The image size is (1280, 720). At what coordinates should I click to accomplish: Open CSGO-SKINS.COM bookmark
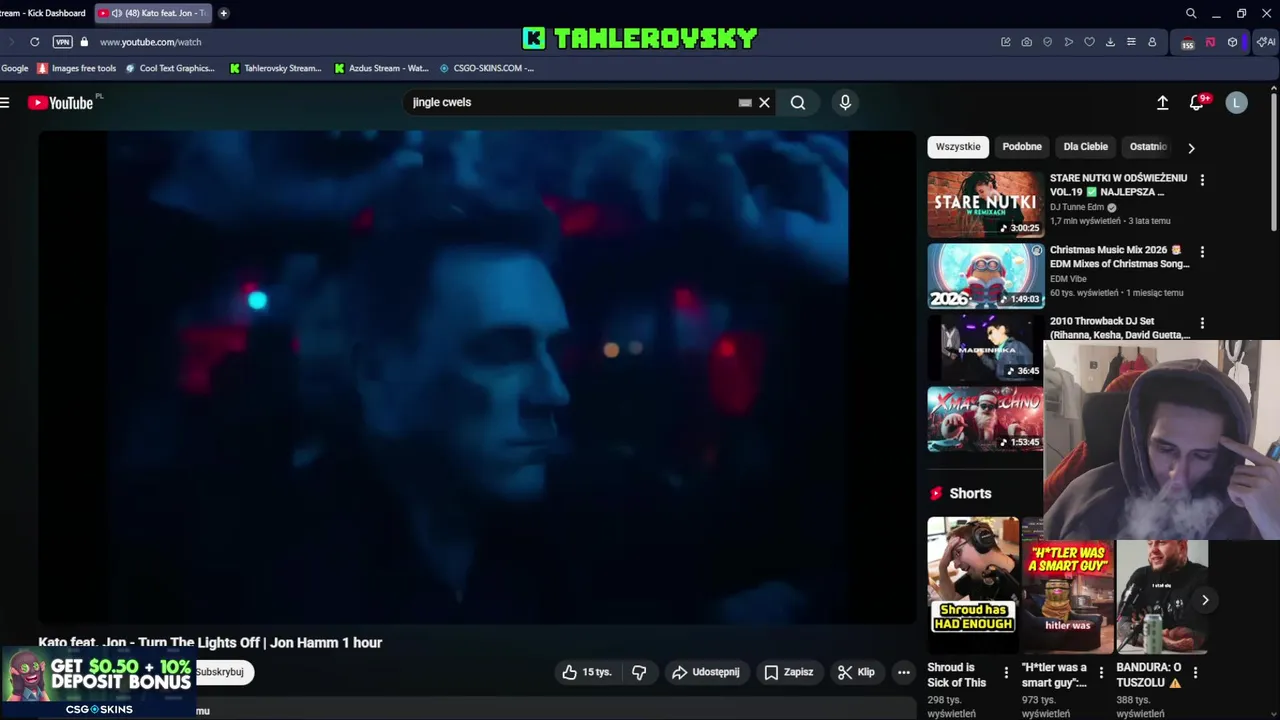point(486,68)
